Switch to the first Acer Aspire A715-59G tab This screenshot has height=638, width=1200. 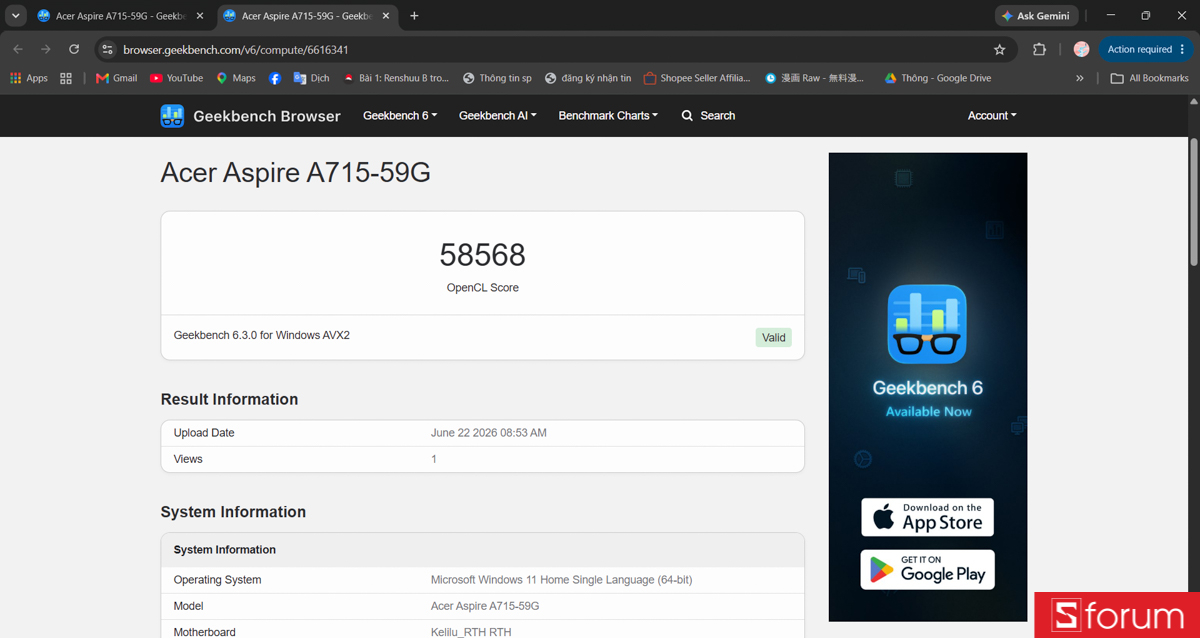pyautogui.click(x=121, y=16)
